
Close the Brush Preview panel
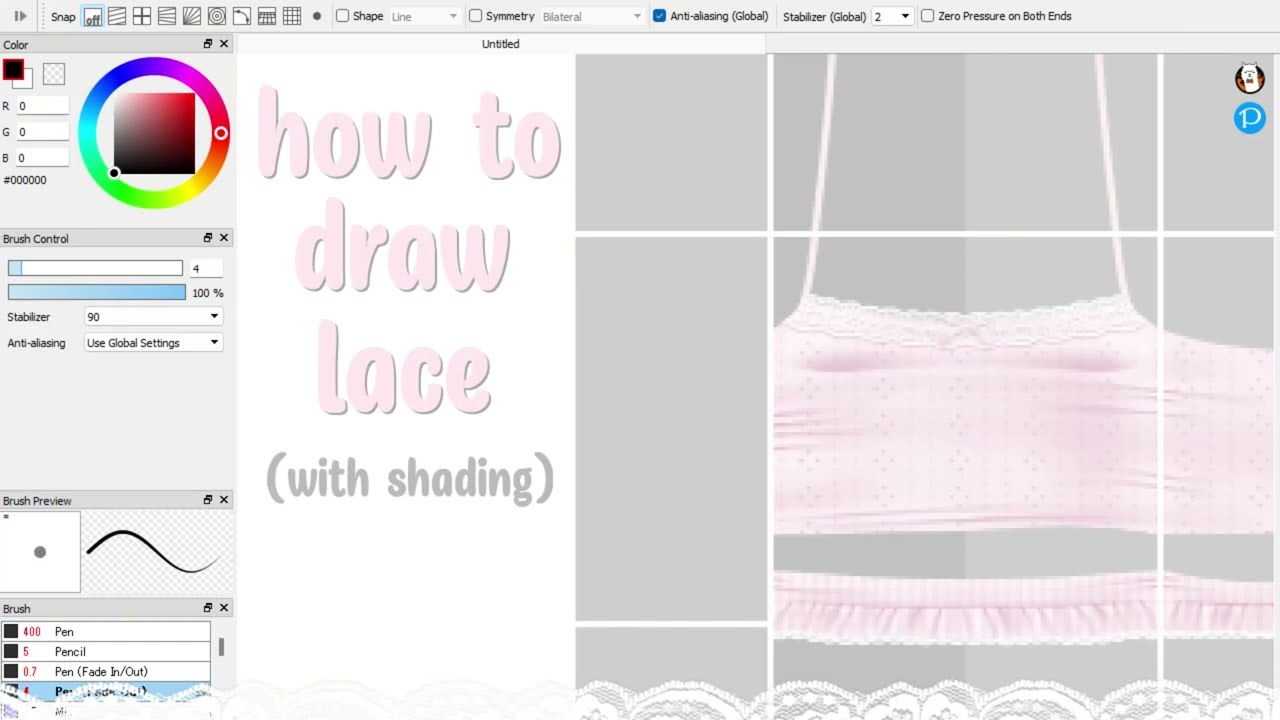[x=224, y=500]
